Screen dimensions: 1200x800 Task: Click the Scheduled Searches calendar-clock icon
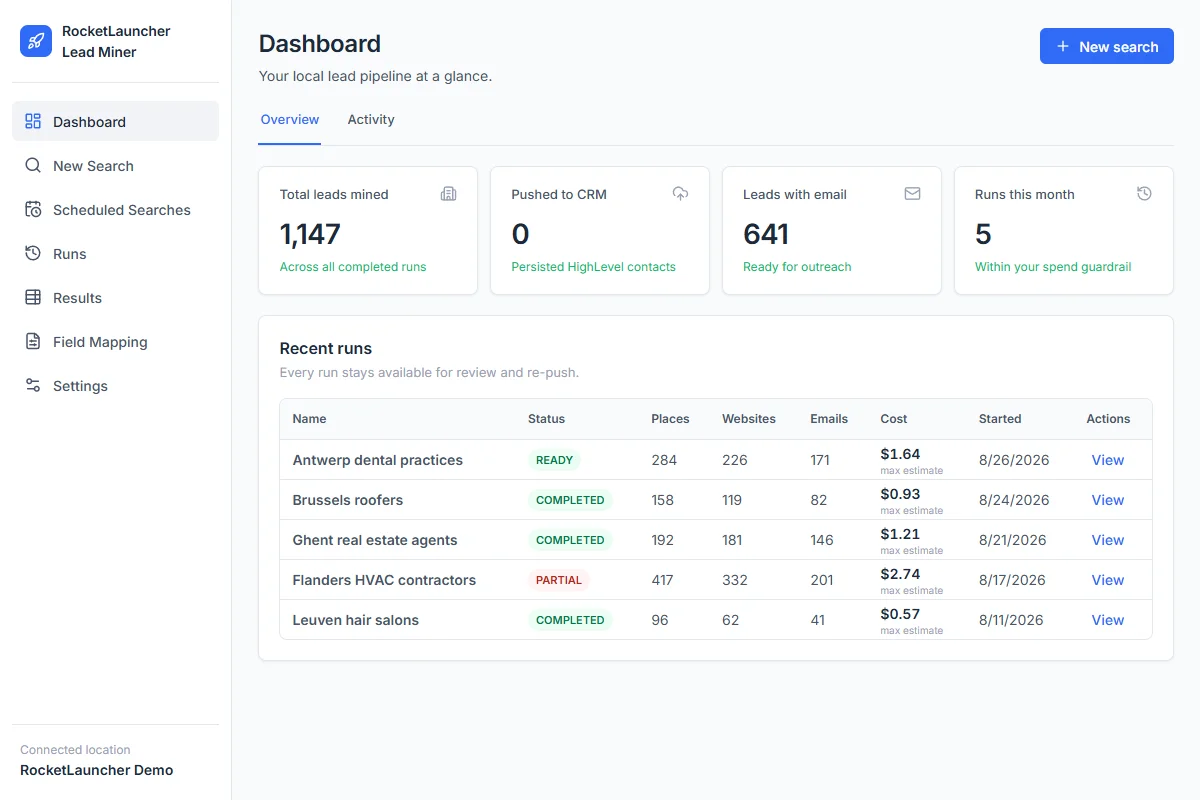coord(33,209)
